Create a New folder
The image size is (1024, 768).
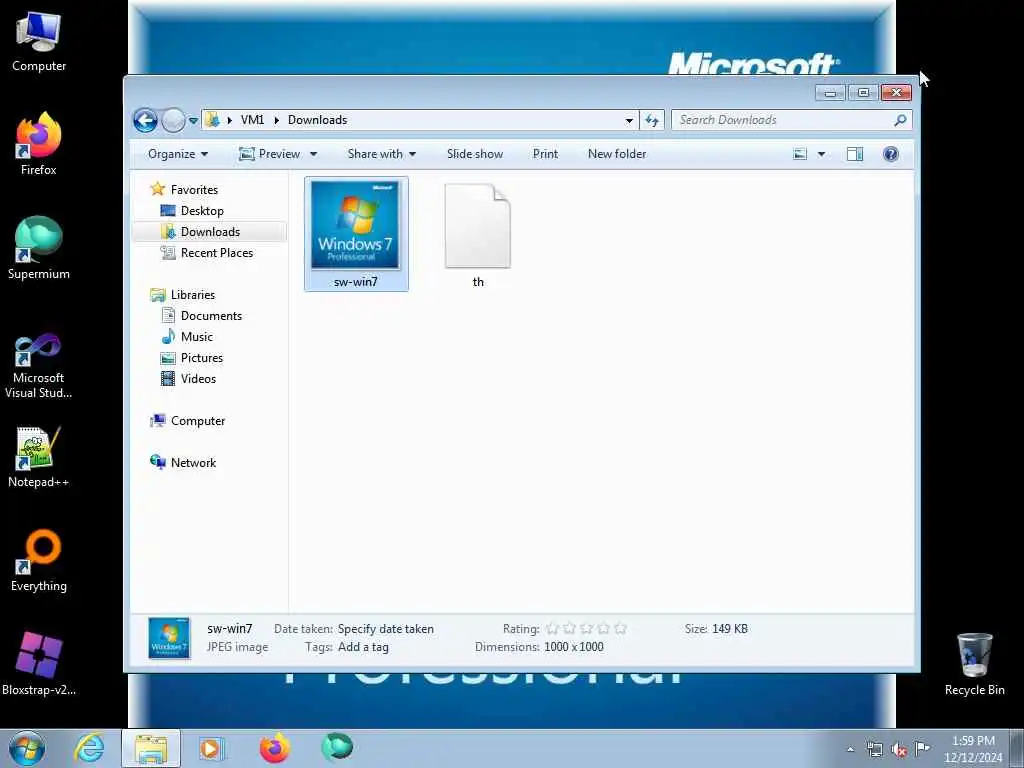click(x=616, y=154)
